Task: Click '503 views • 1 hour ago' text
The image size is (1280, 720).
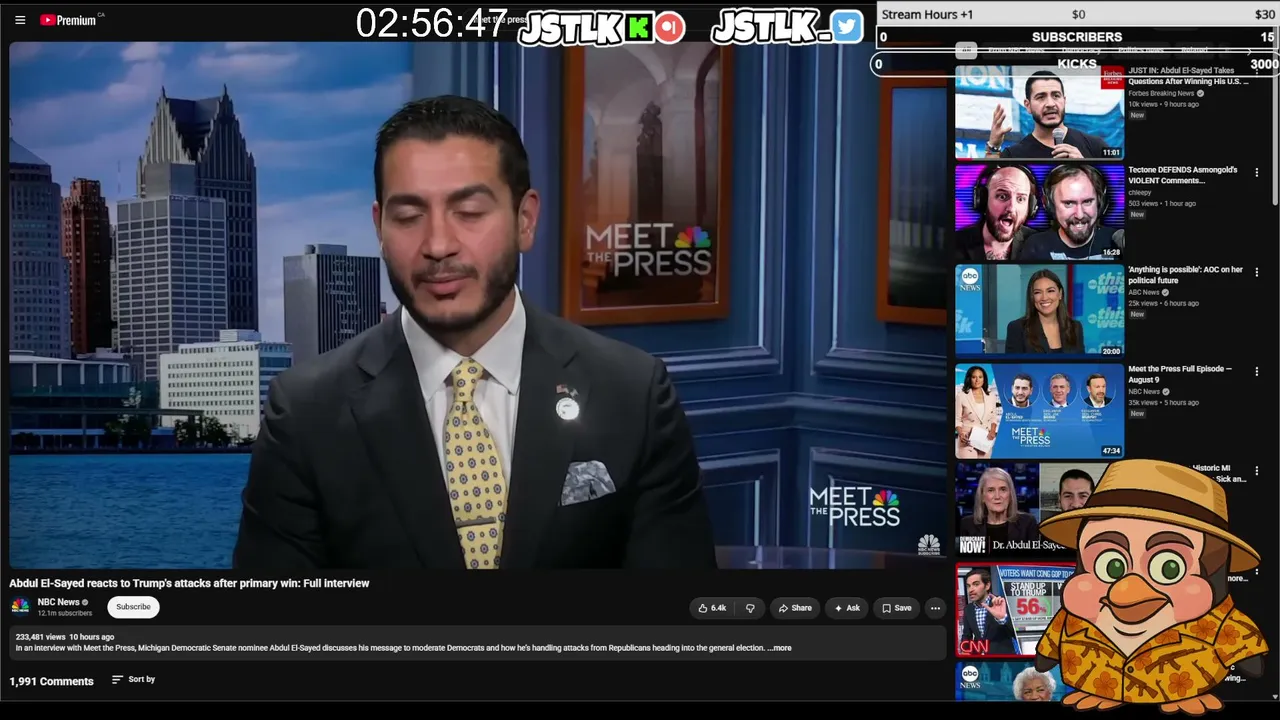Action: pos(1162,204)
